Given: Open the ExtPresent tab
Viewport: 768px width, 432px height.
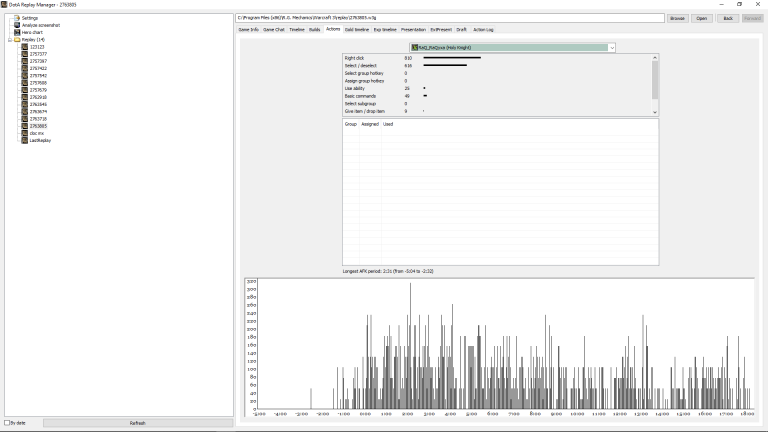Looking at the screenshot, I should click(x=441, y=30).
